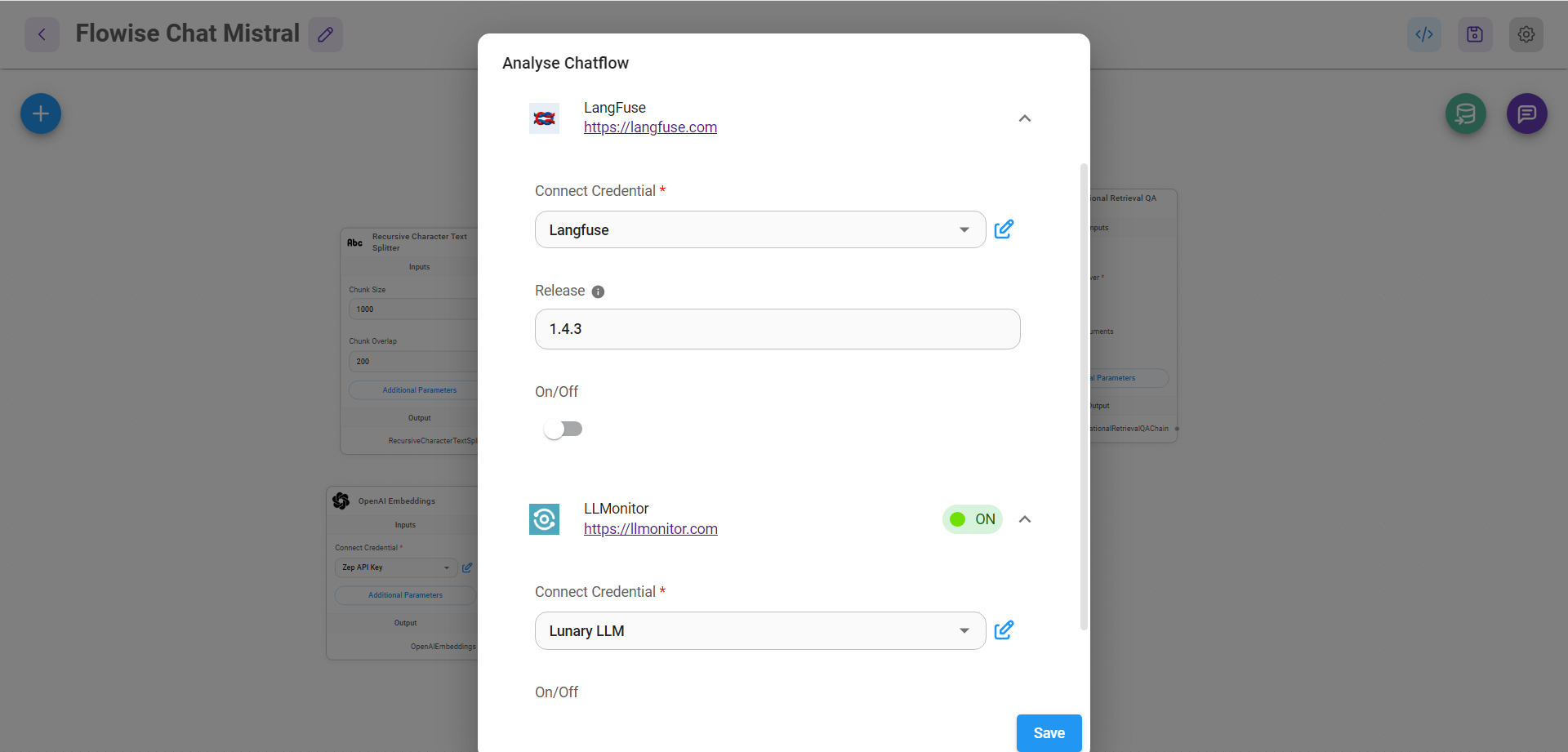Open the https://llmonitor.com link

650,528
